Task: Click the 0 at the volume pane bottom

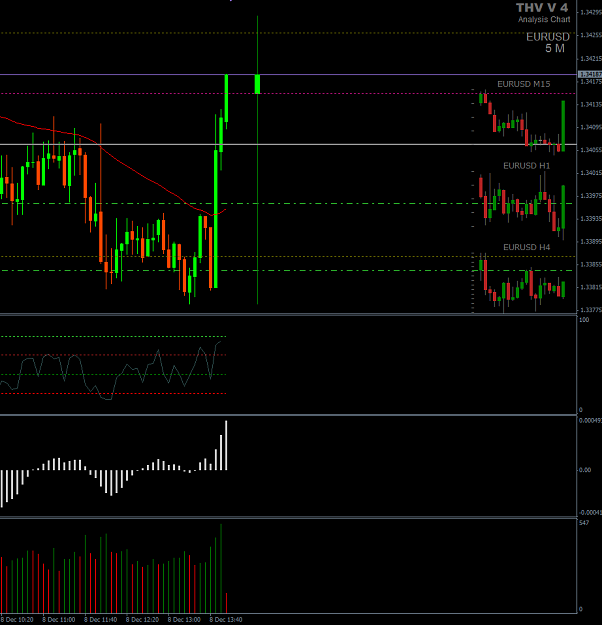Action: 580,609
